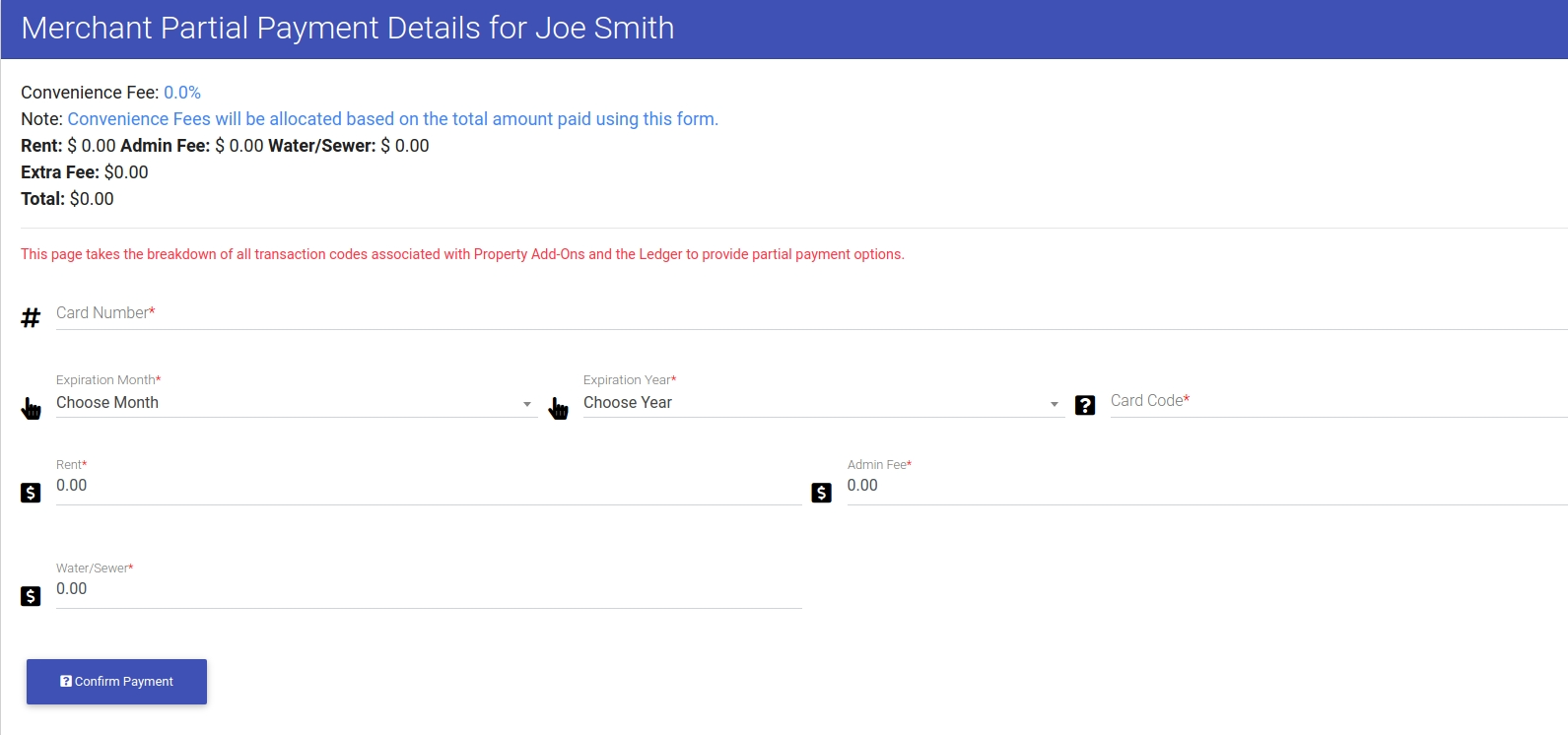
Task: Select the Admin Fee amount field
Action: 1207,486
